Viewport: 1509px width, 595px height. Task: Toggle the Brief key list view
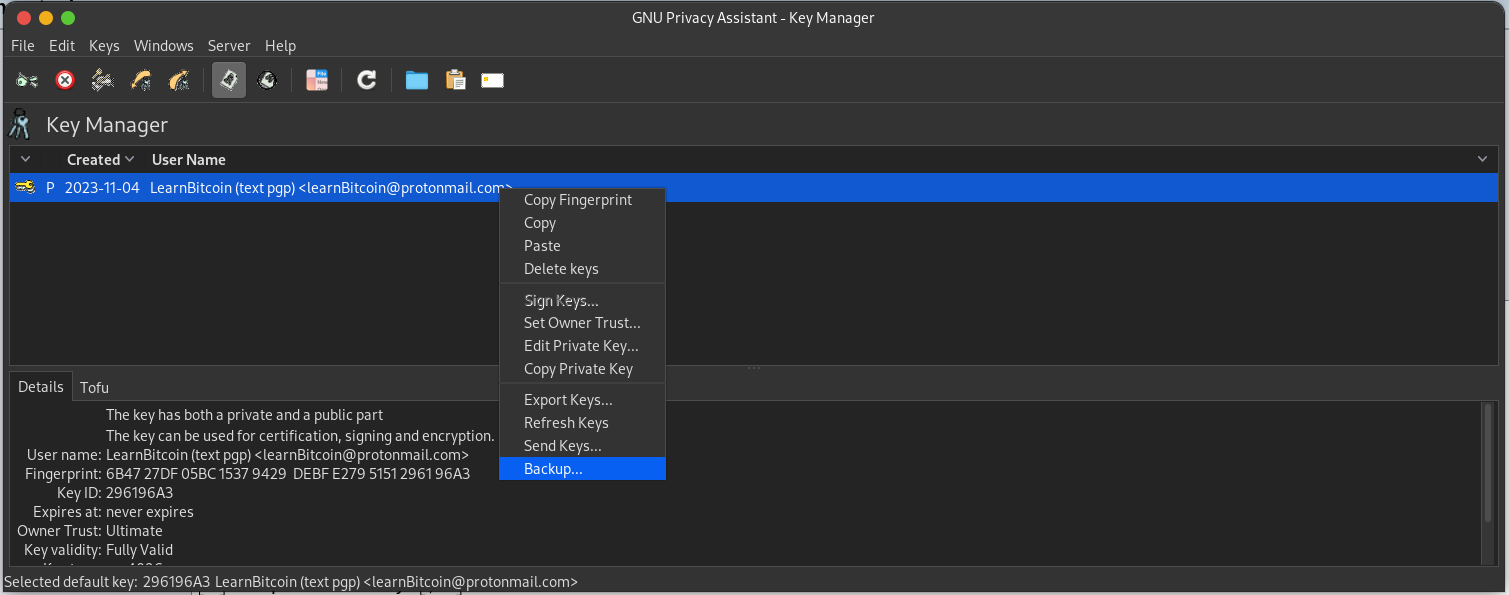coord(229,80)
